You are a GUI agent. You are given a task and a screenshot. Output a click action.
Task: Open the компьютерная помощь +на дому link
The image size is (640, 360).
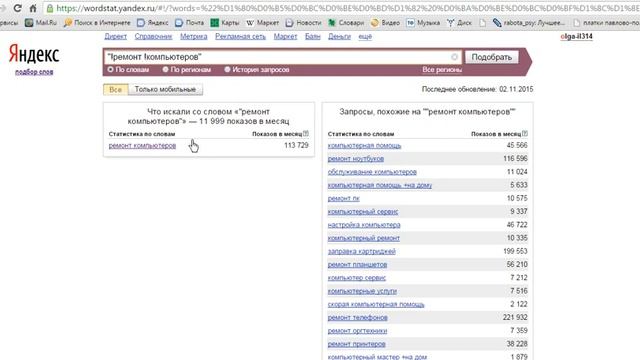(x=380, y=185)
